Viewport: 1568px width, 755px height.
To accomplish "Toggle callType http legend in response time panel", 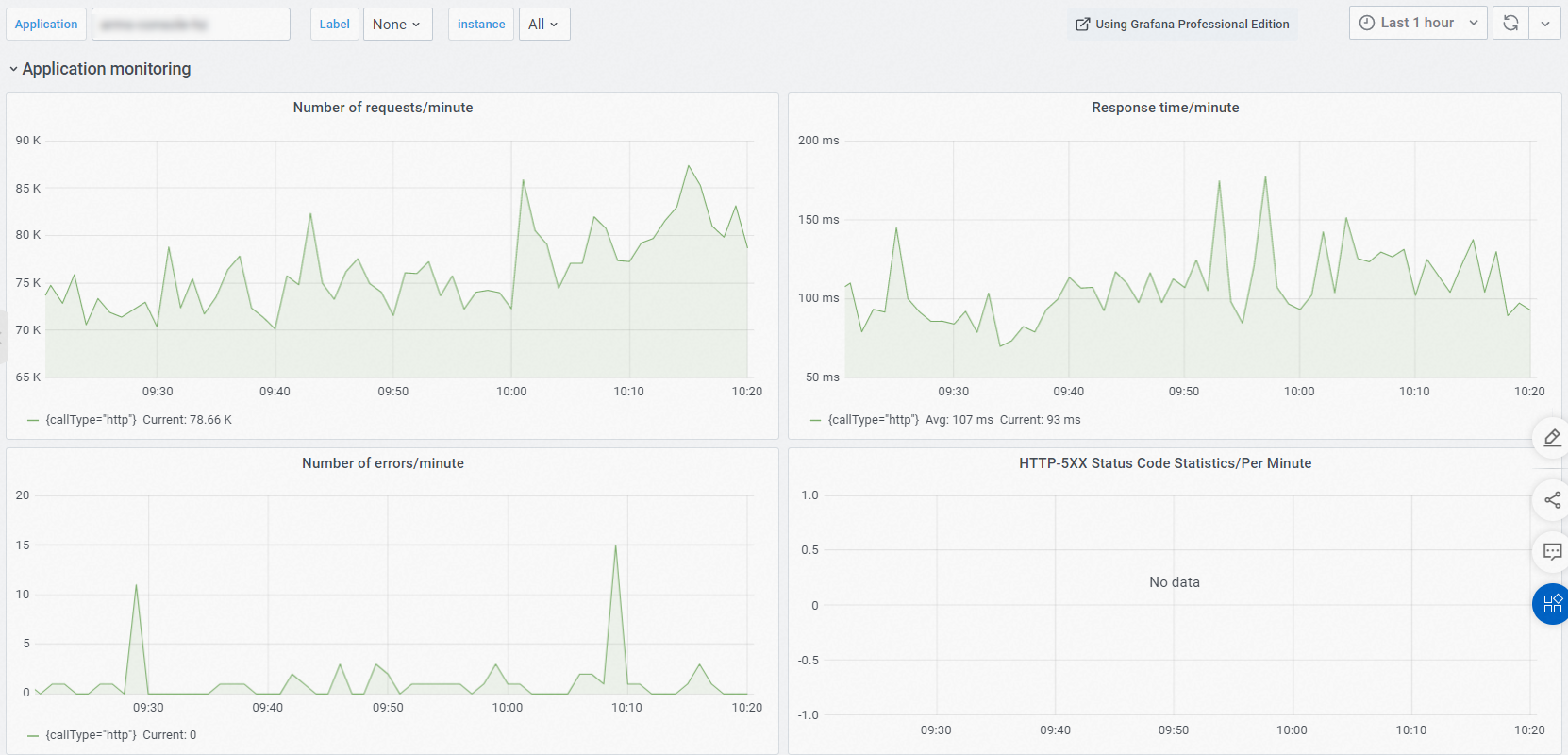I will tap(874, 420).
